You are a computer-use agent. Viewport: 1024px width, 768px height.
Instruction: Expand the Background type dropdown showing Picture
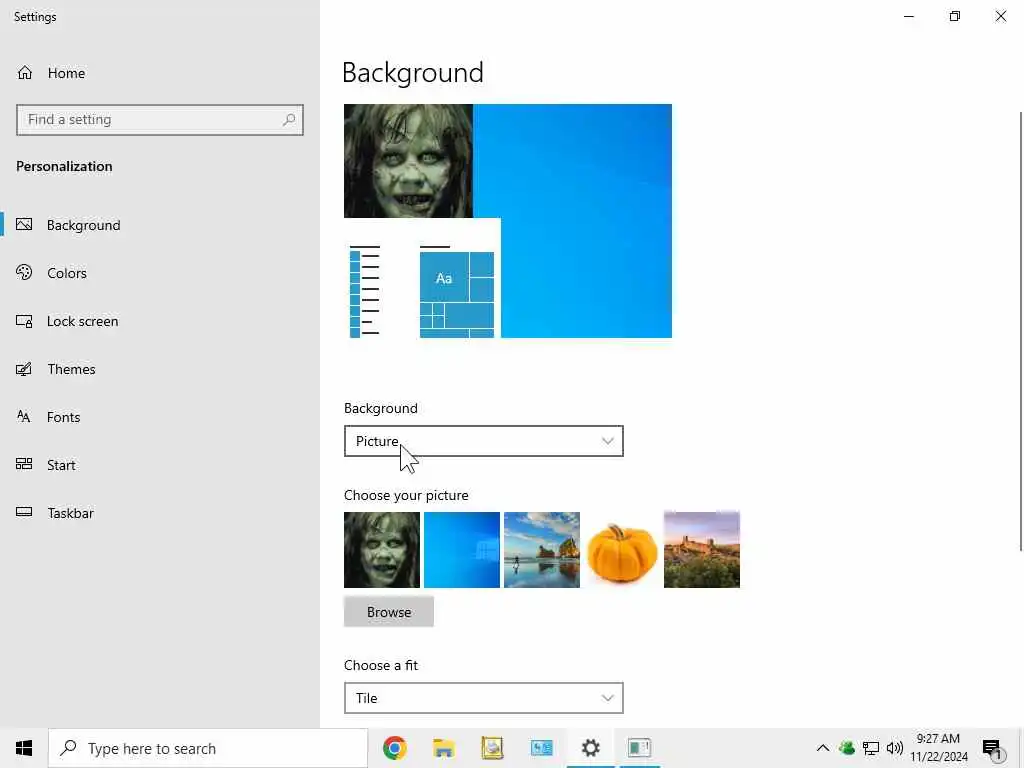click(x=483, y=441)
